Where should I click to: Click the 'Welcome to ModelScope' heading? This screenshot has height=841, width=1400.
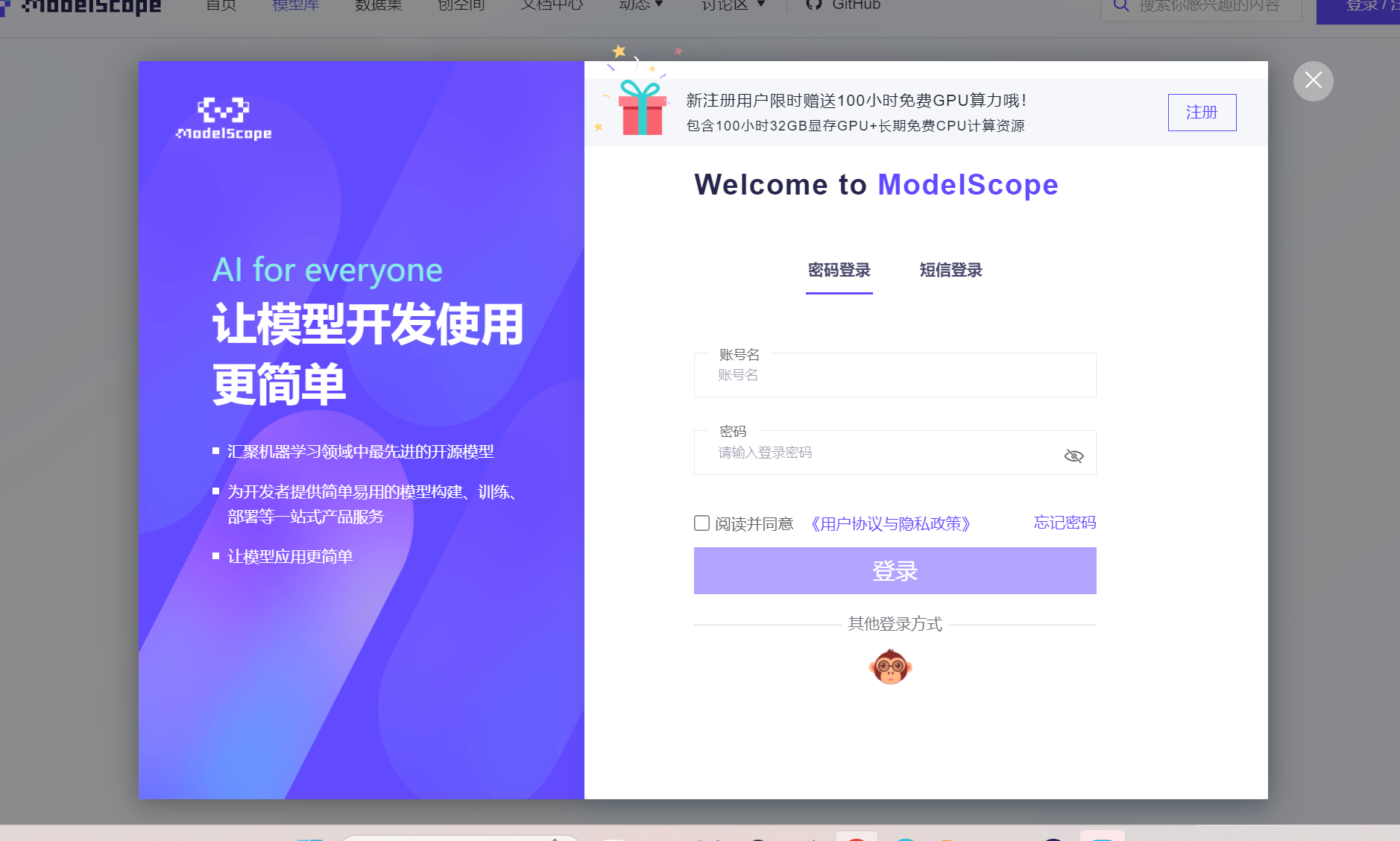[x=876, y=185]
